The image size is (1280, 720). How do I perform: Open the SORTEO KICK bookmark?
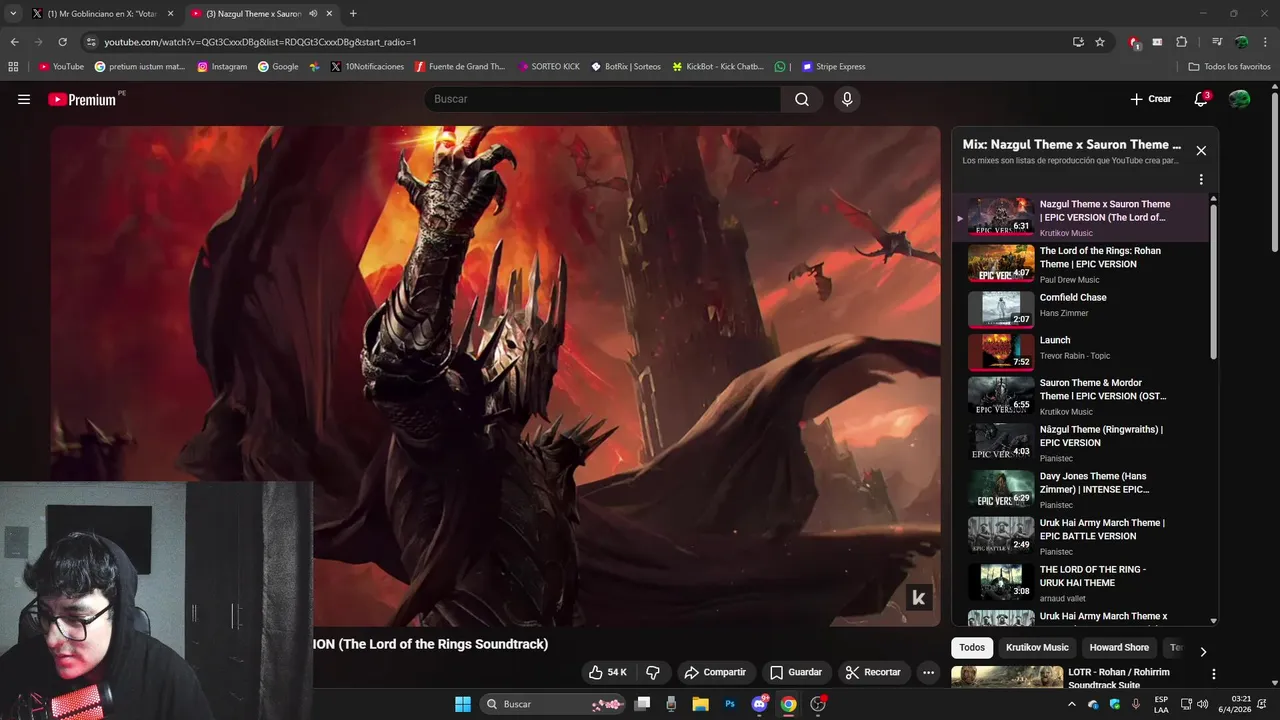[x=549, y=66]
